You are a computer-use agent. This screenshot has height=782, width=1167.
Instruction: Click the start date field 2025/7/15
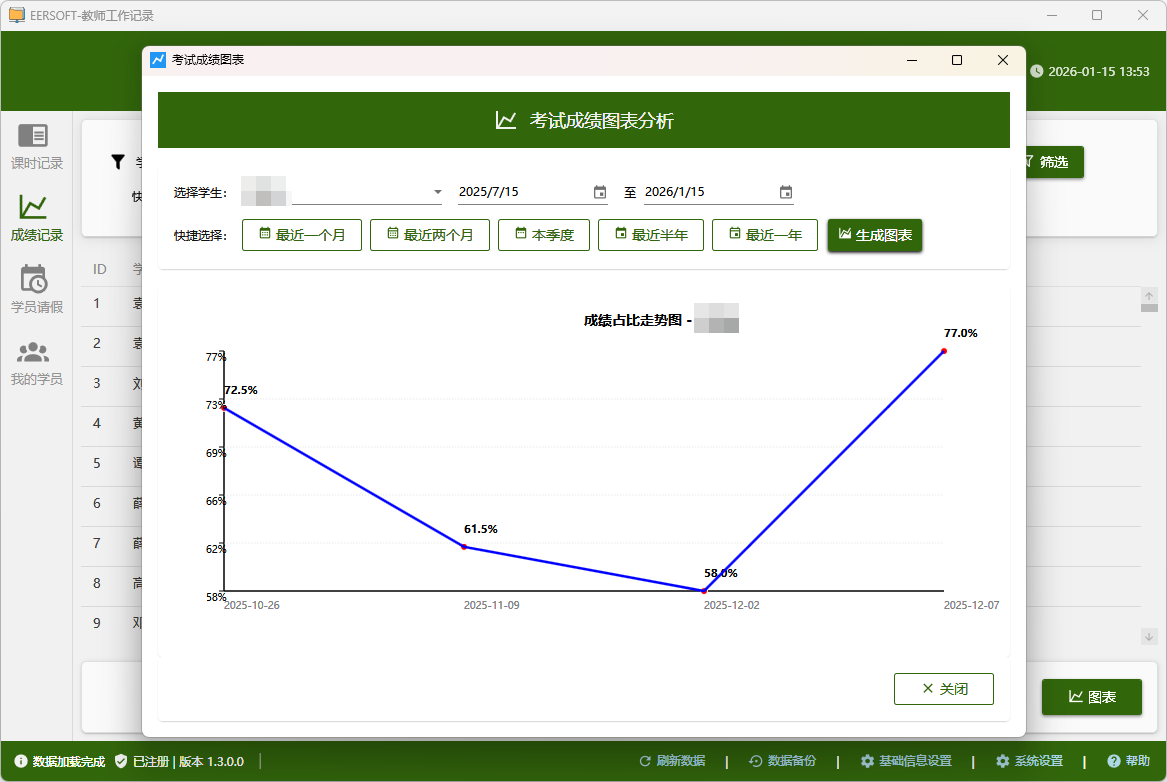(522, 192)
